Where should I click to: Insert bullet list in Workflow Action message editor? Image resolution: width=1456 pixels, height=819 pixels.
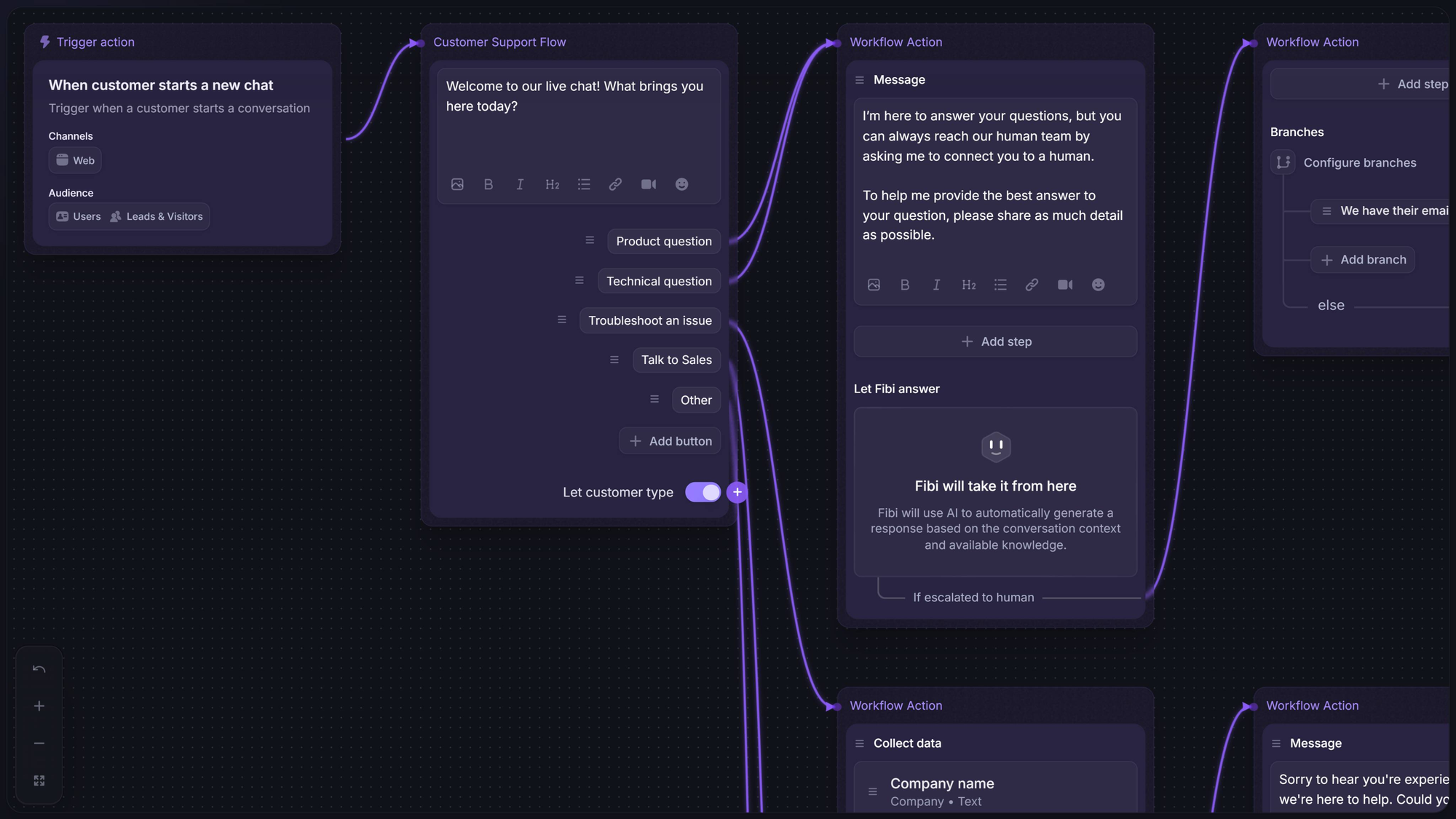click(1000, 285)
